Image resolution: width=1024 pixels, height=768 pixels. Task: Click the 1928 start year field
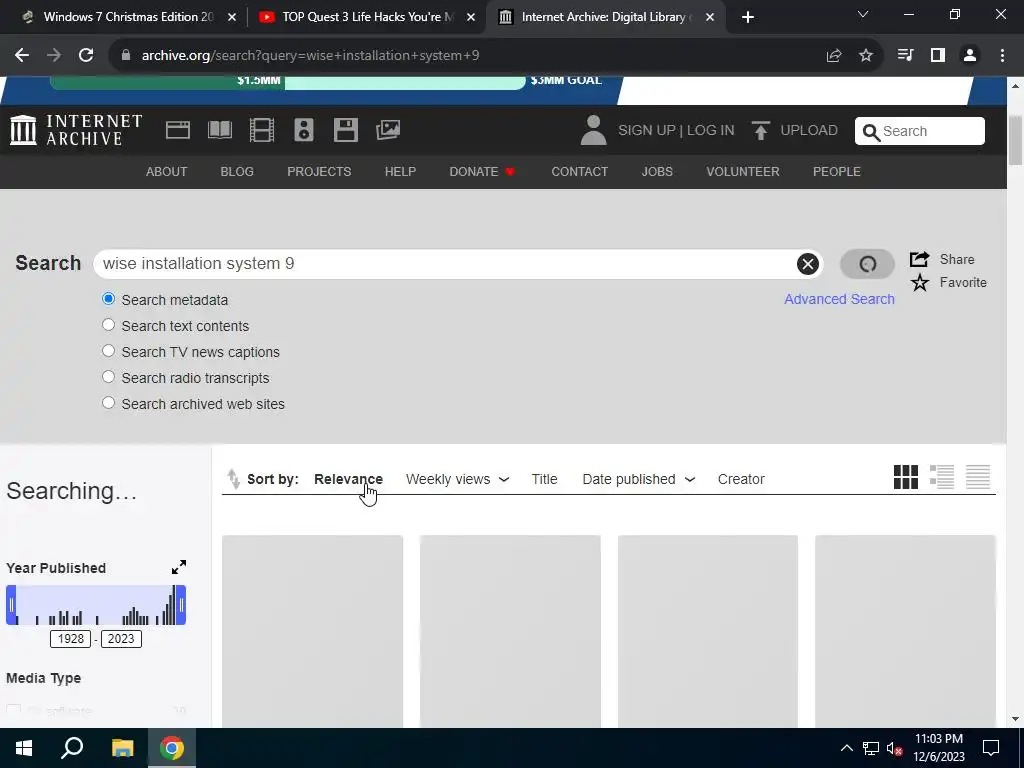pyautogui.click(x=71, y=639)
